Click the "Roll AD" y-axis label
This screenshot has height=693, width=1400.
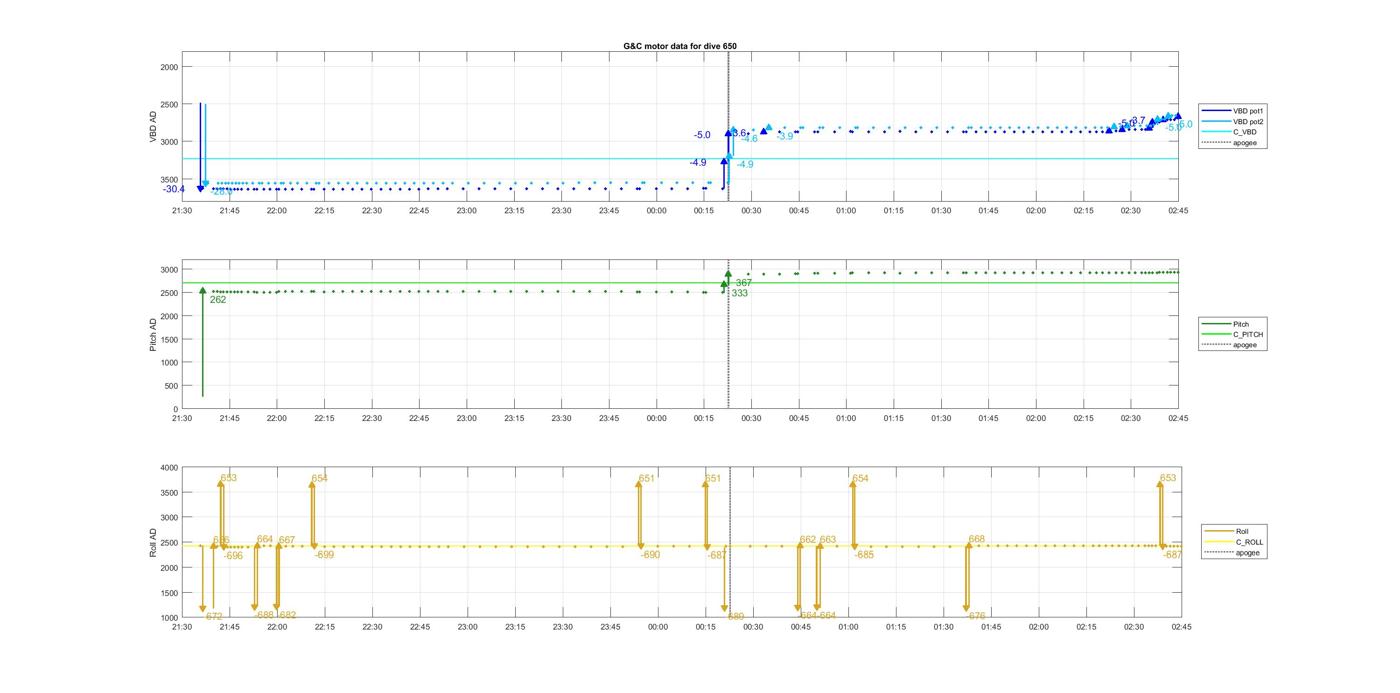point(154,542)
